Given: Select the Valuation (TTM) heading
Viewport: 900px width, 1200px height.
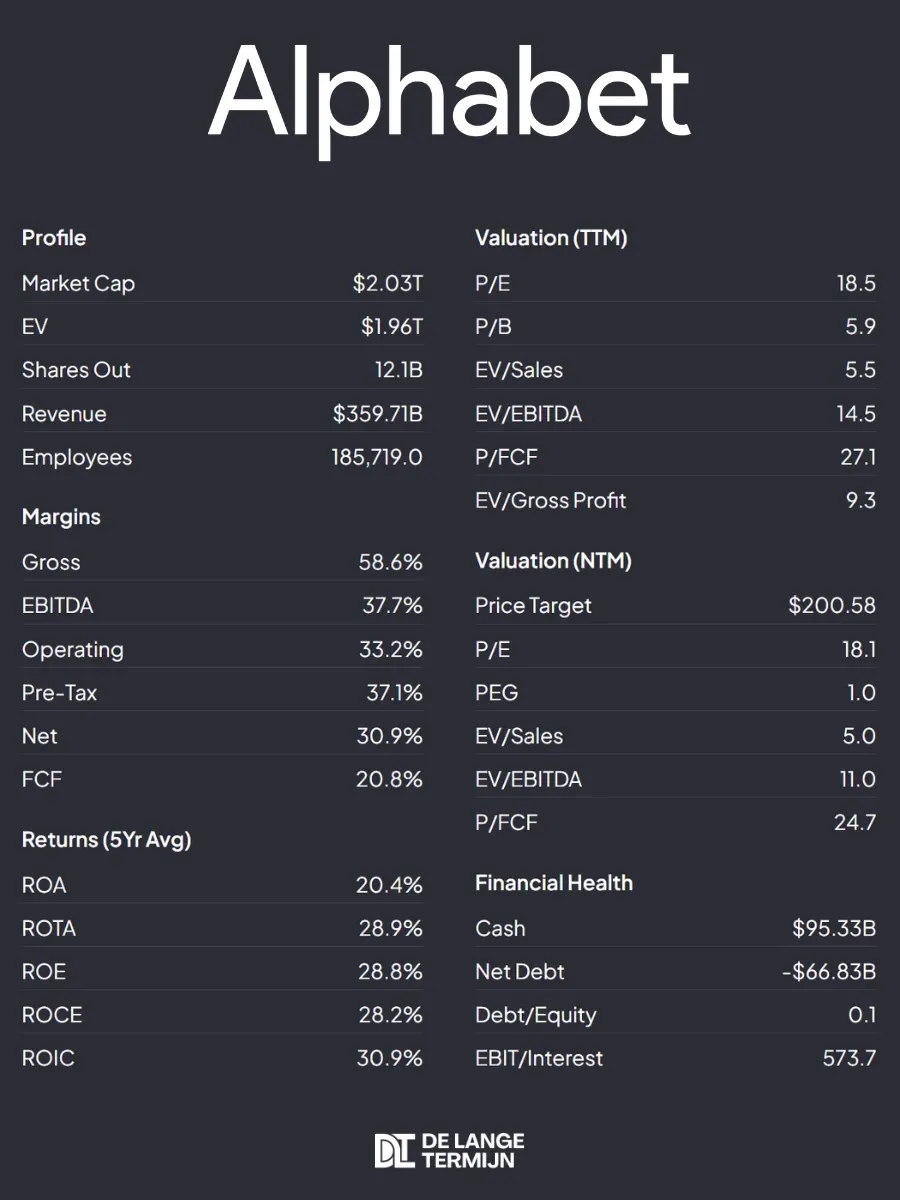Looking at the screenshot, I should pos(551,238).
